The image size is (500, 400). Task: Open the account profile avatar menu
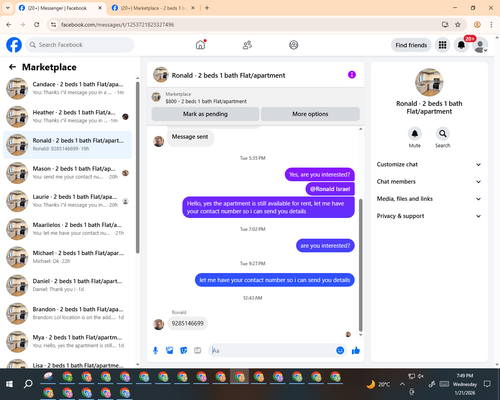click(480, 45)
